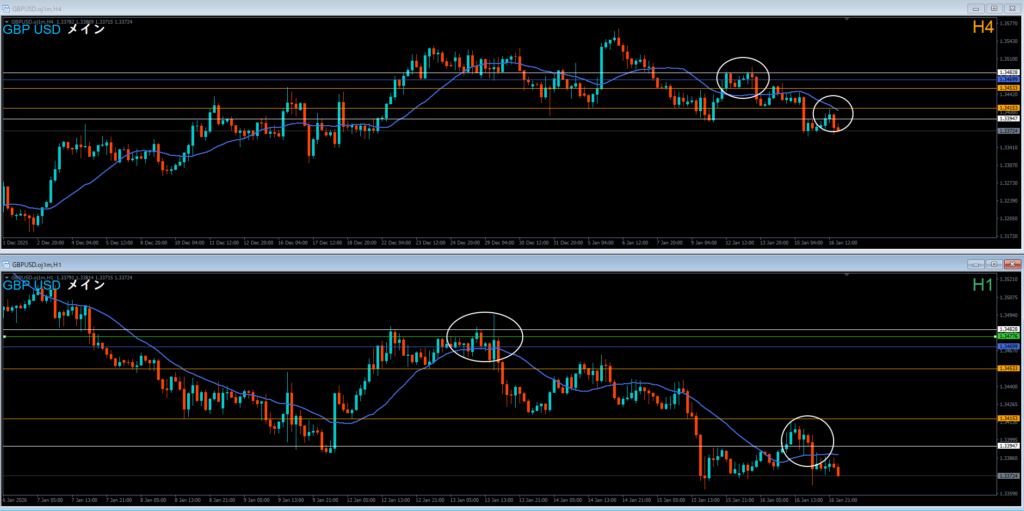Click the 1.35210 scale value in H1 chart
This screenshot has height=511, width=1024.
(1007, 279)
